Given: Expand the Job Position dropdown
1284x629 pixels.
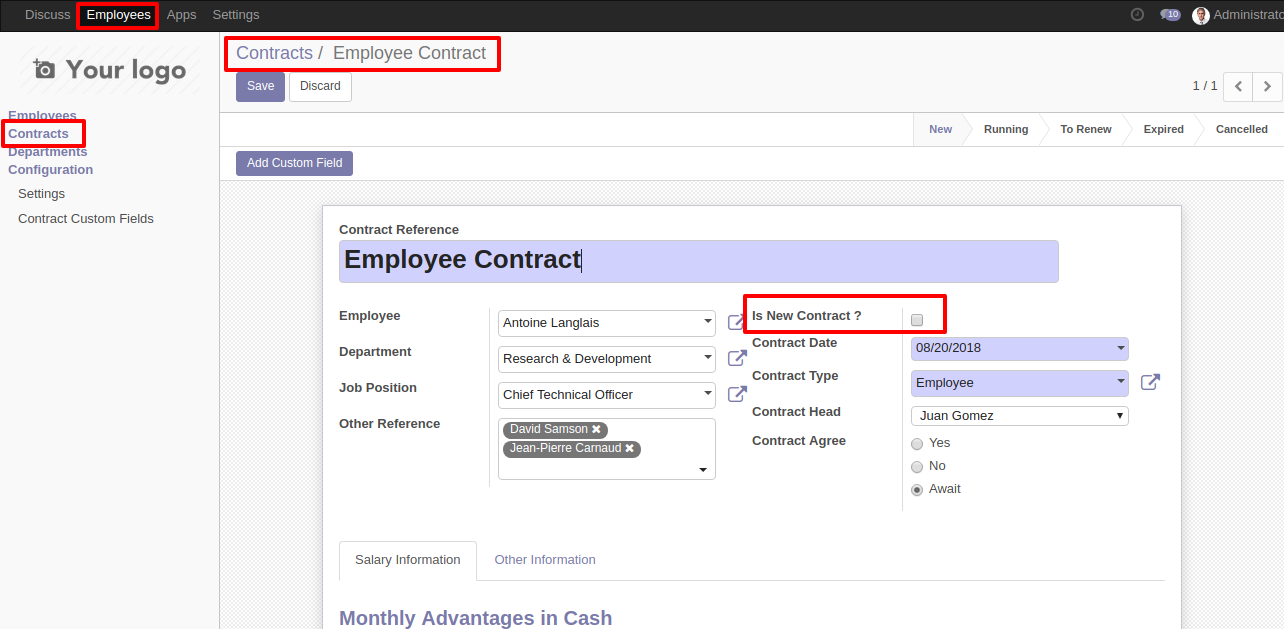Looking at the screenshot, I should click(708, 394).
